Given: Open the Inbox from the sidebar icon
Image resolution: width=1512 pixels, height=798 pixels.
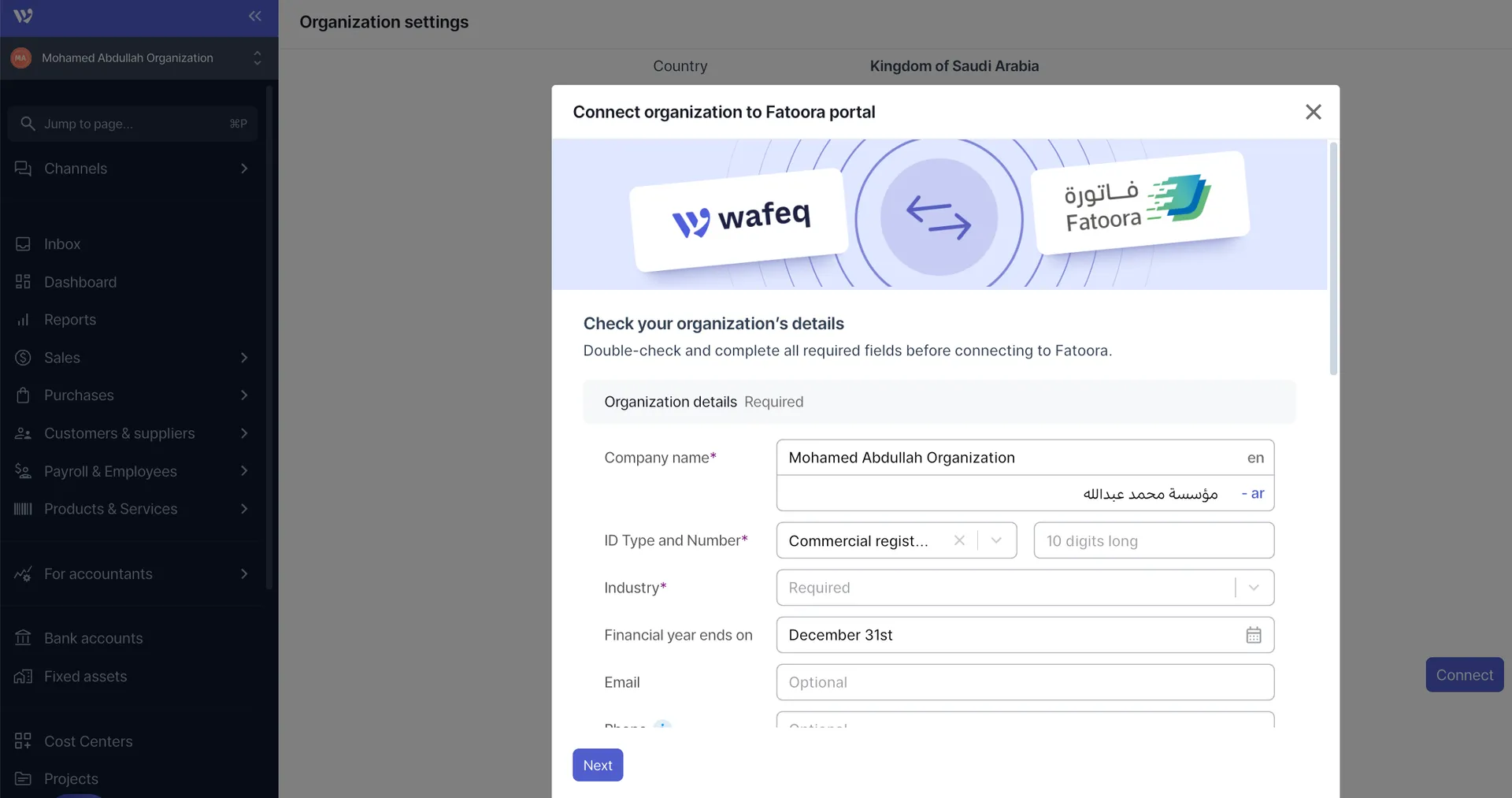Looking at the screenshot, I should pyautogui.click(x=23, y=243).
